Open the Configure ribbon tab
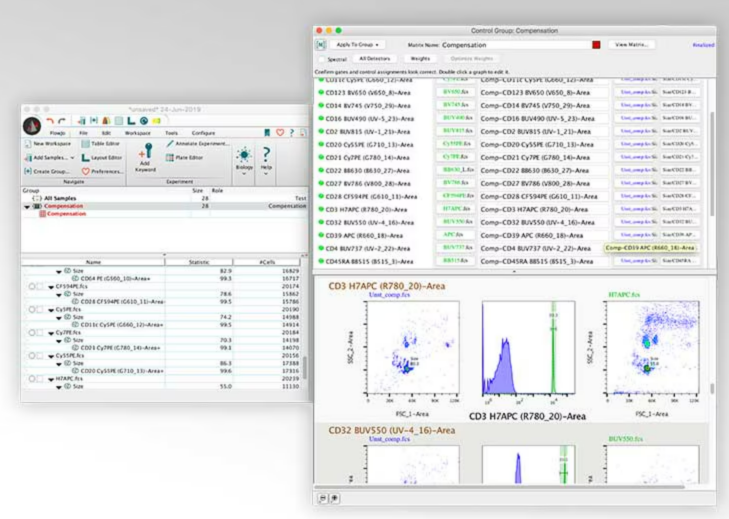This screenshot has height=519, width=729. [204, 133]
